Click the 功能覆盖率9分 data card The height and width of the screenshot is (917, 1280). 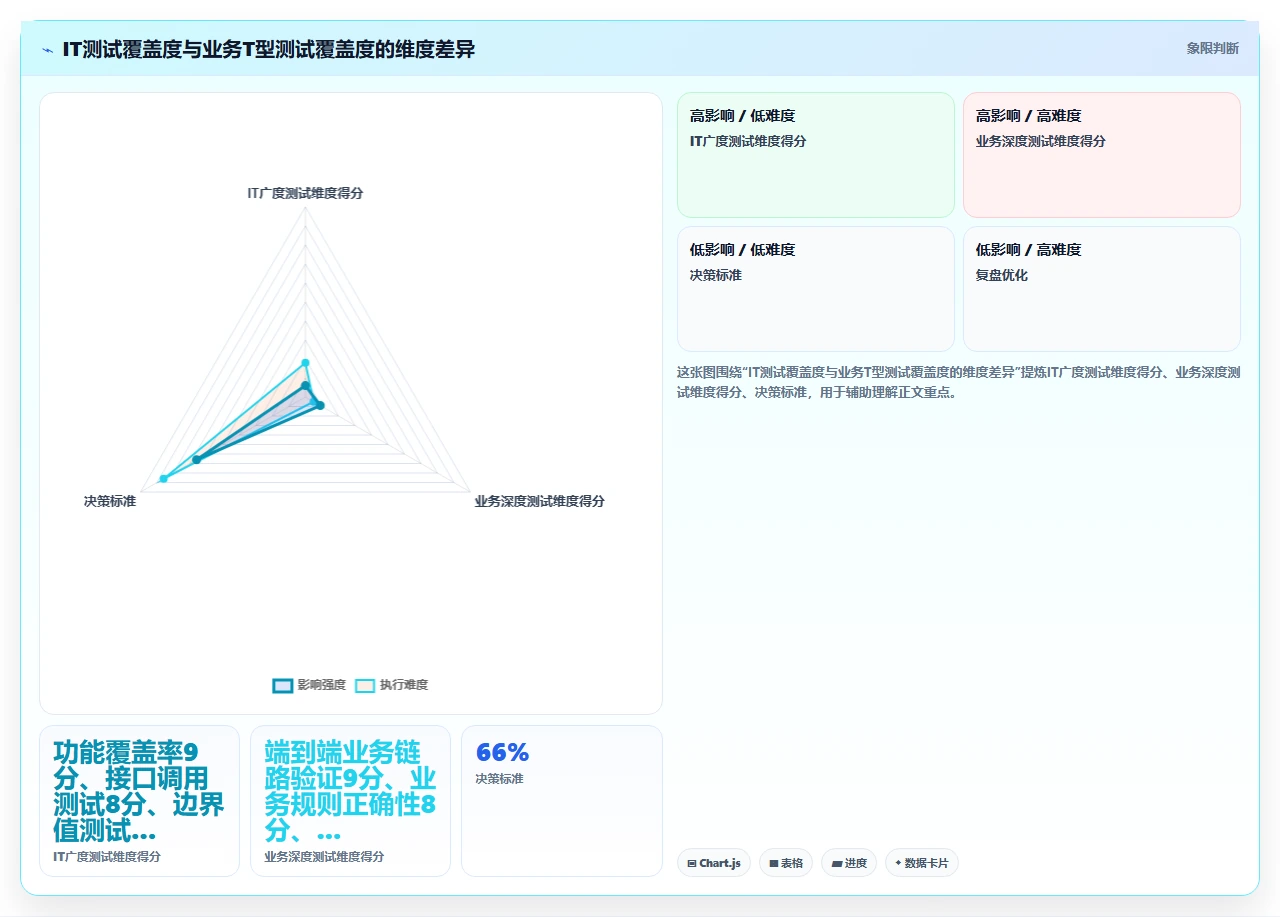(x=139, y=801)
